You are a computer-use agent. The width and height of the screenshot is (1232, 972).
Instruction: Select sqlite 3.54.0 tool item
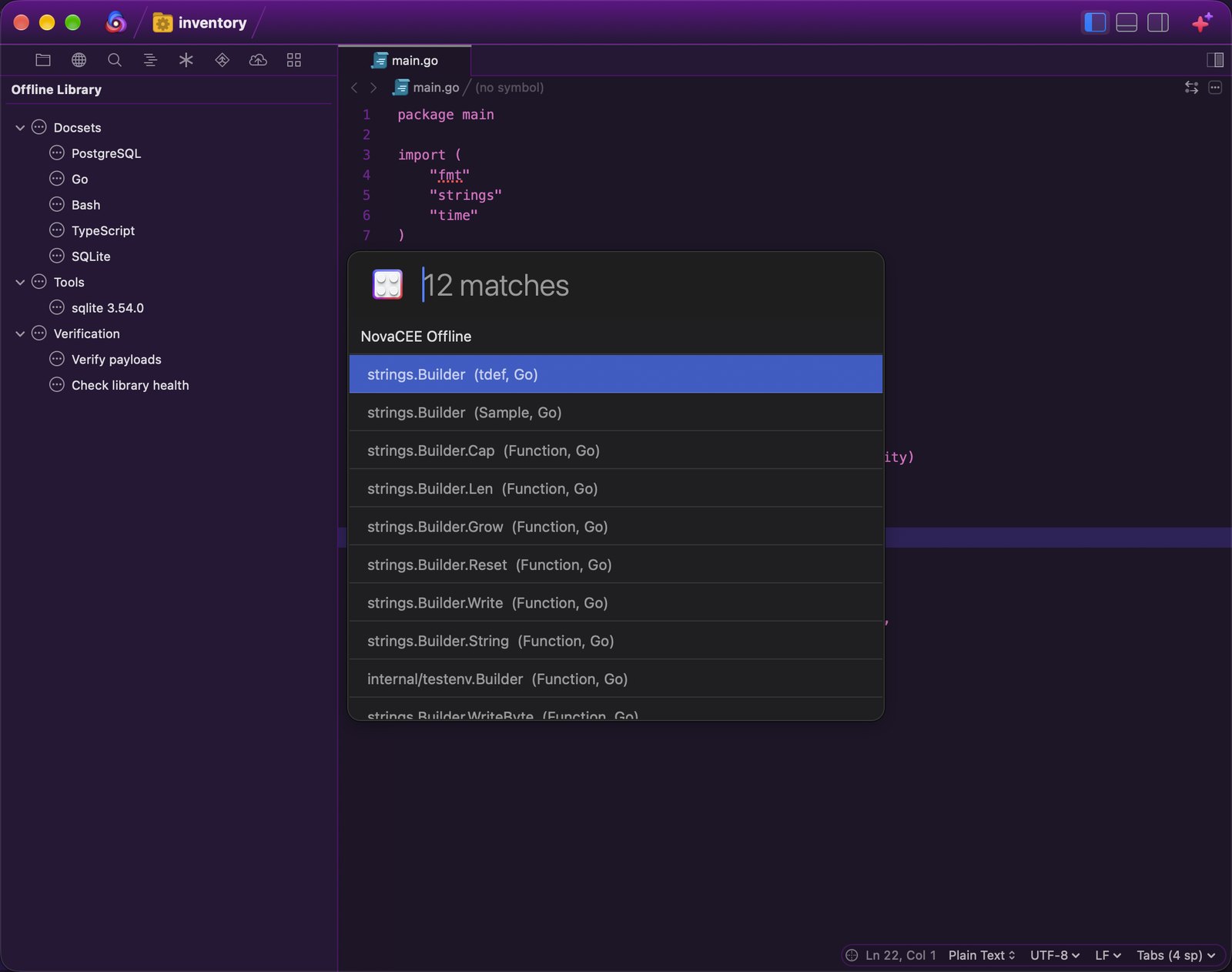(x=108, y=308)
